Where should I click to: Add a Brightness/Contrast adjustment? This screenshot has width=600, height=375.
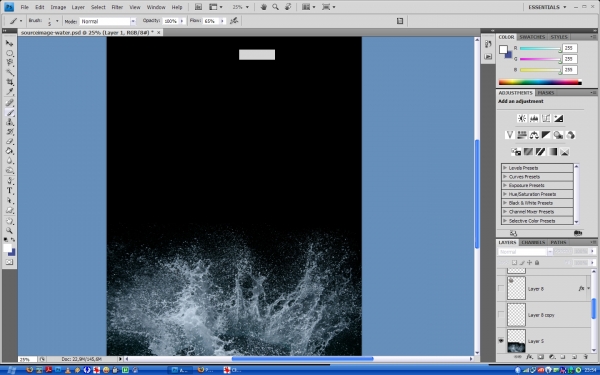pyautogui.click(x=522, y=118)
